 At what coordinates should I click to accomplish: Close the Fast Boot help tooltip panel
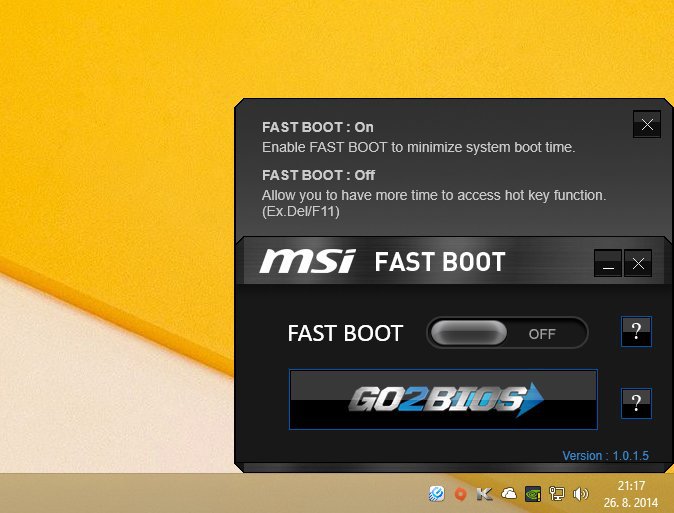(647, 125)
